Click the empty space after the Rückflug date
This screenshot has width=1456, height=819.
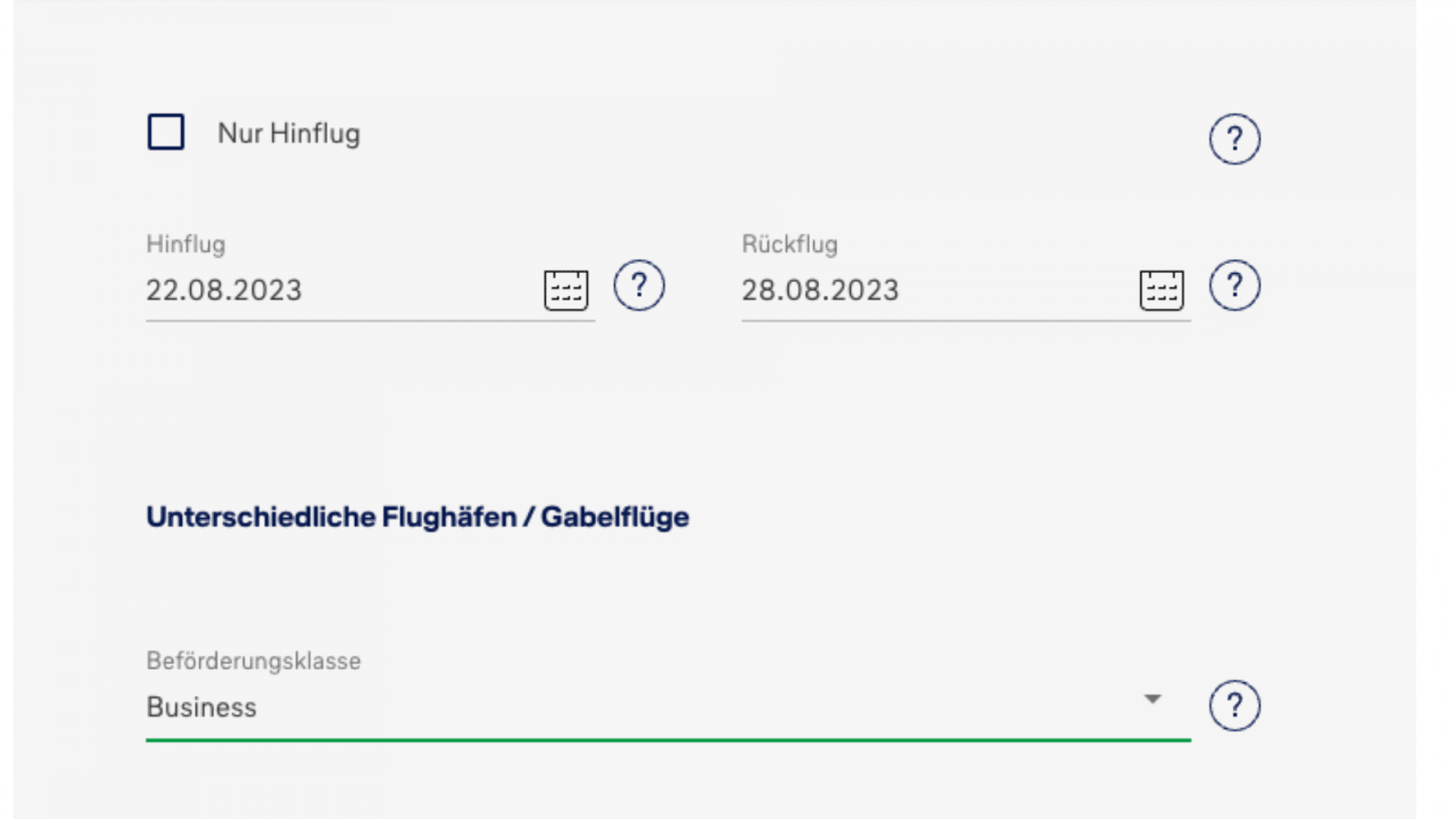click(1015, 290)
